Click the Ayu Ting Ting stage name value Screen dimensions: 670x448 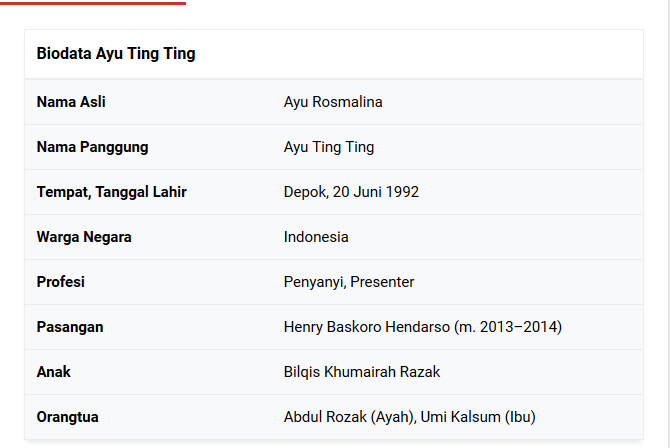(329, 147)
